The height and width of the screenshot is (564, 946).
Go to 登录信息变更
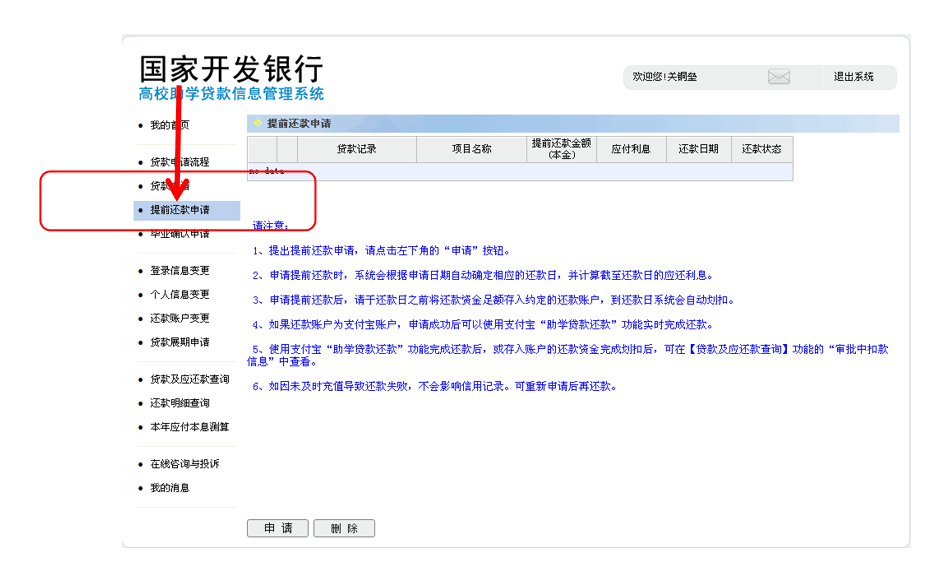[180, 270]
